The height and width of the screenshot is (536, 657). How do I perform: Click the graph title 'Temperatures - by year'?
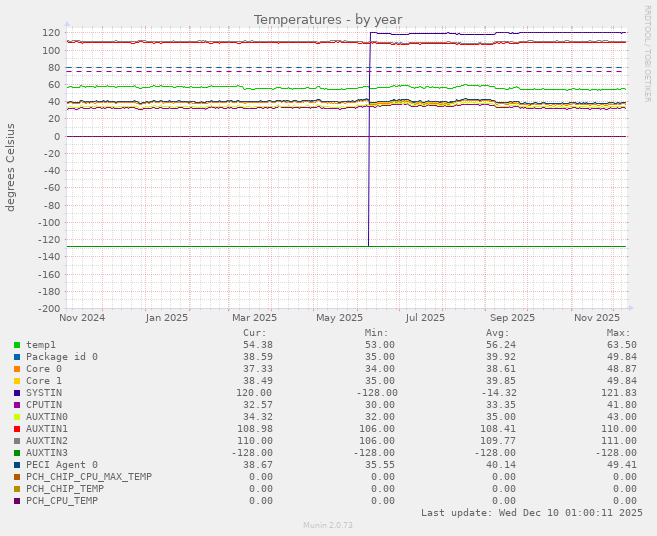328,20
